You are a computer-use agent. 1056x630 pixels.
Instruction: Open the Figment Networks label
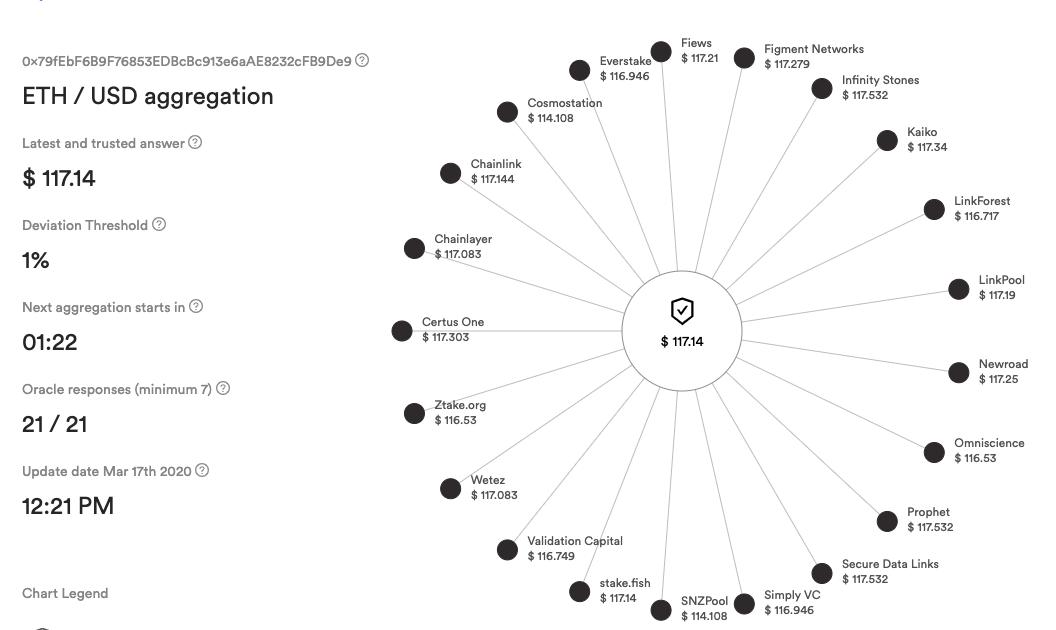pos(814,49)
